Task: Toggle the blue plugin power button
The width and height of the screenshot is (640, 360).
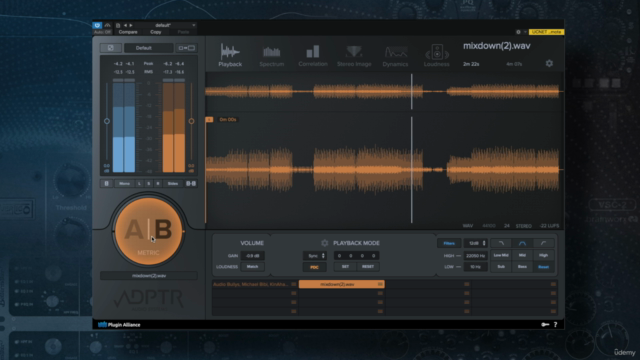Action: tap(97, 25)
